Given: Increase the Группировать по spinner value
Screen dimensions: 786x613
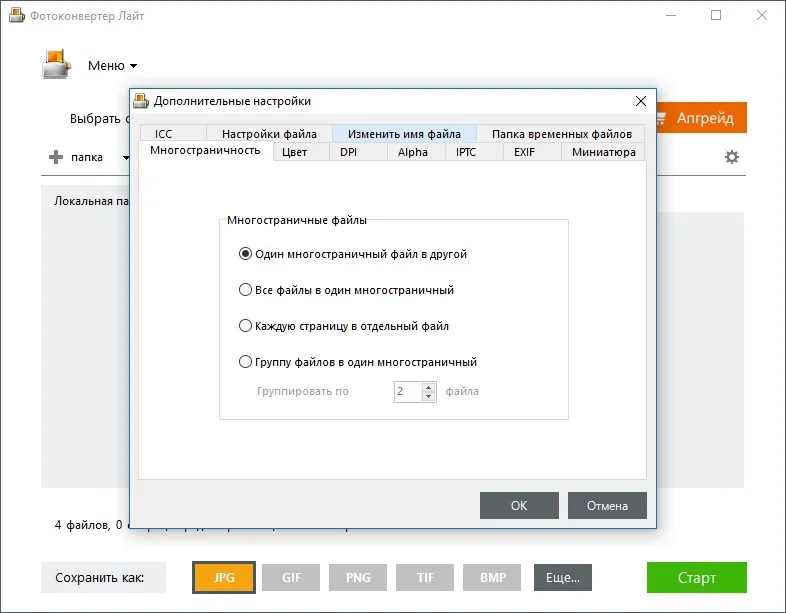Looking at the screenshot, I should (428, 387).
